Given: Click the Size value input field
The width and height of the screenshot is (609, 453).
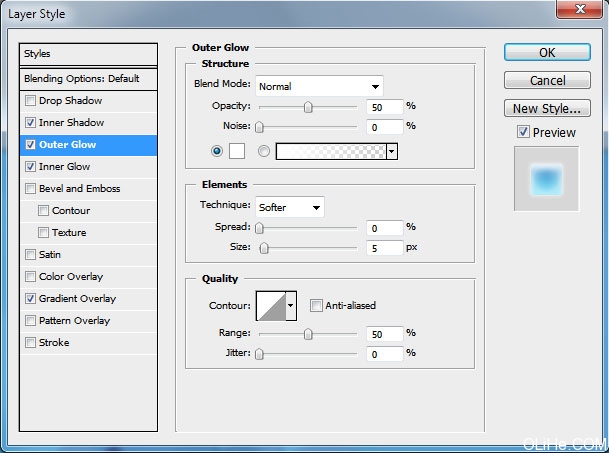Looking at the screenshot, I should (383, 248).
